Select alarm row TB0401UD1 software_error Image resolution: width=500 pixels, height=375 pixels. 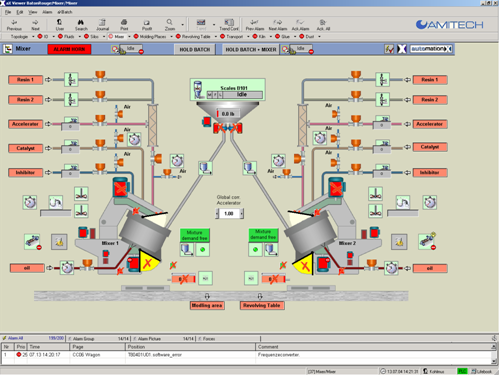coord(246,355)
